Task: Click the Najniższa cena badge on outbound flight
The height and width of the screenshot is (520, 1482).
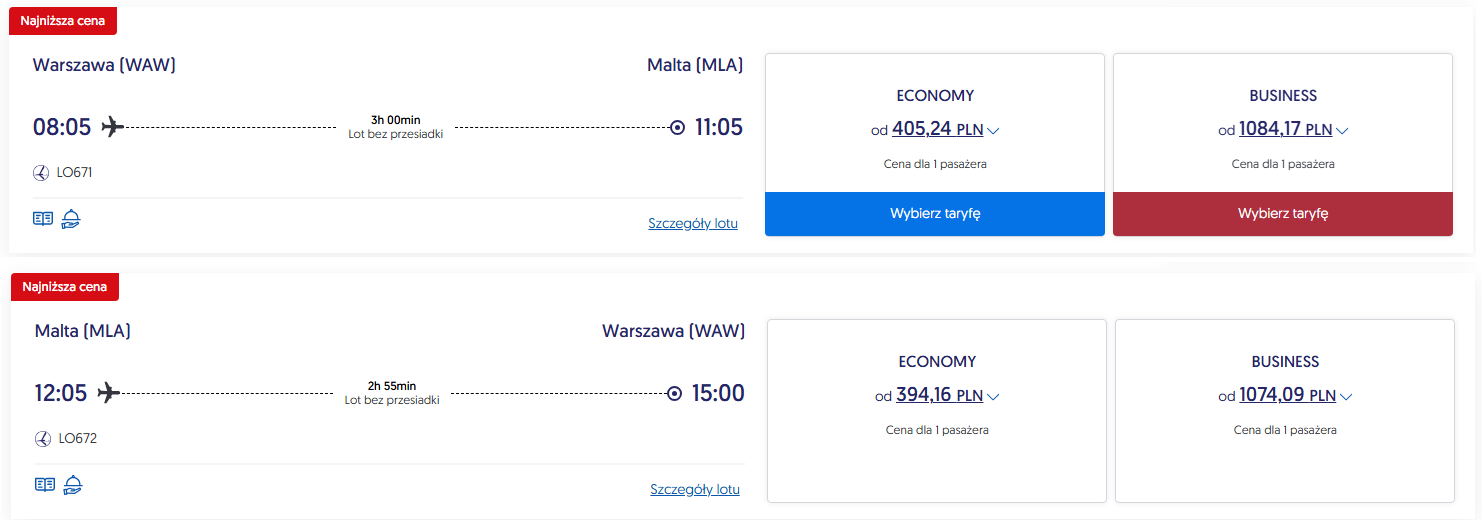Action: [x=63, y=21]
